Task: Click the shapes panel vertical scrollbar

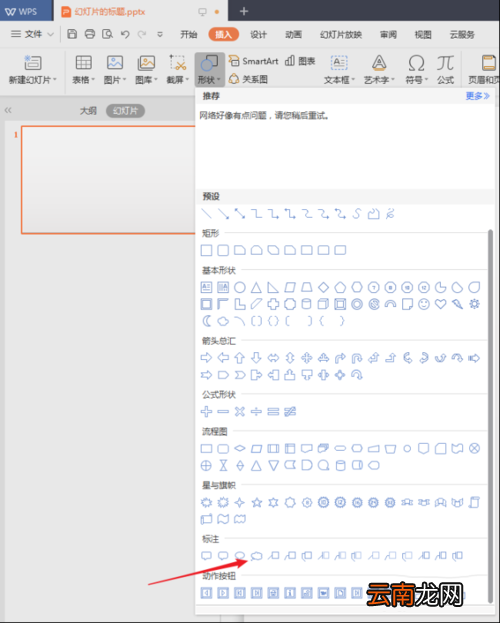Action: [x=490, y=416]
